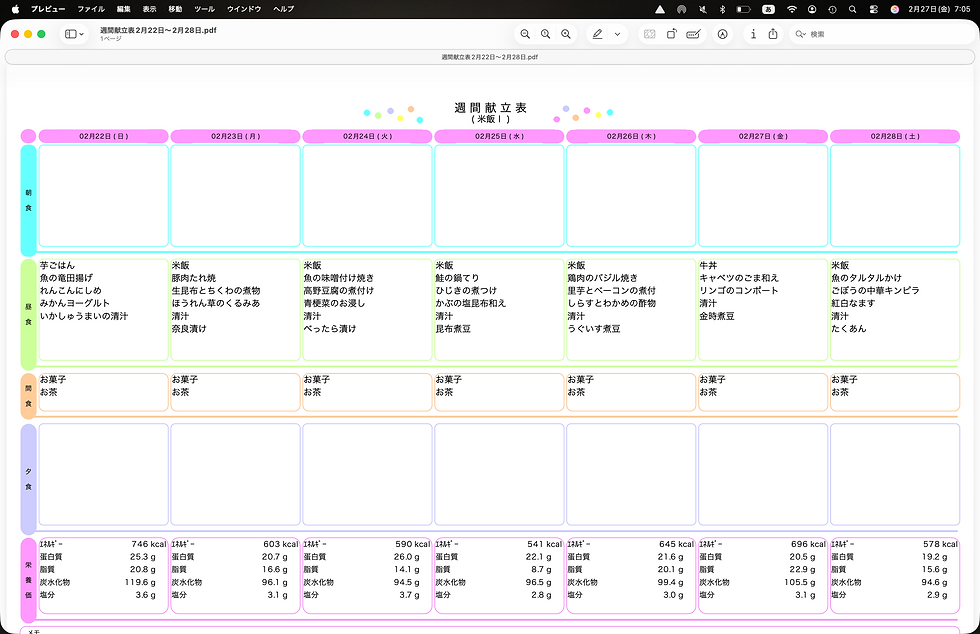Click the zoom out magnifier icon
980x634 pixels.
(526, 34)
